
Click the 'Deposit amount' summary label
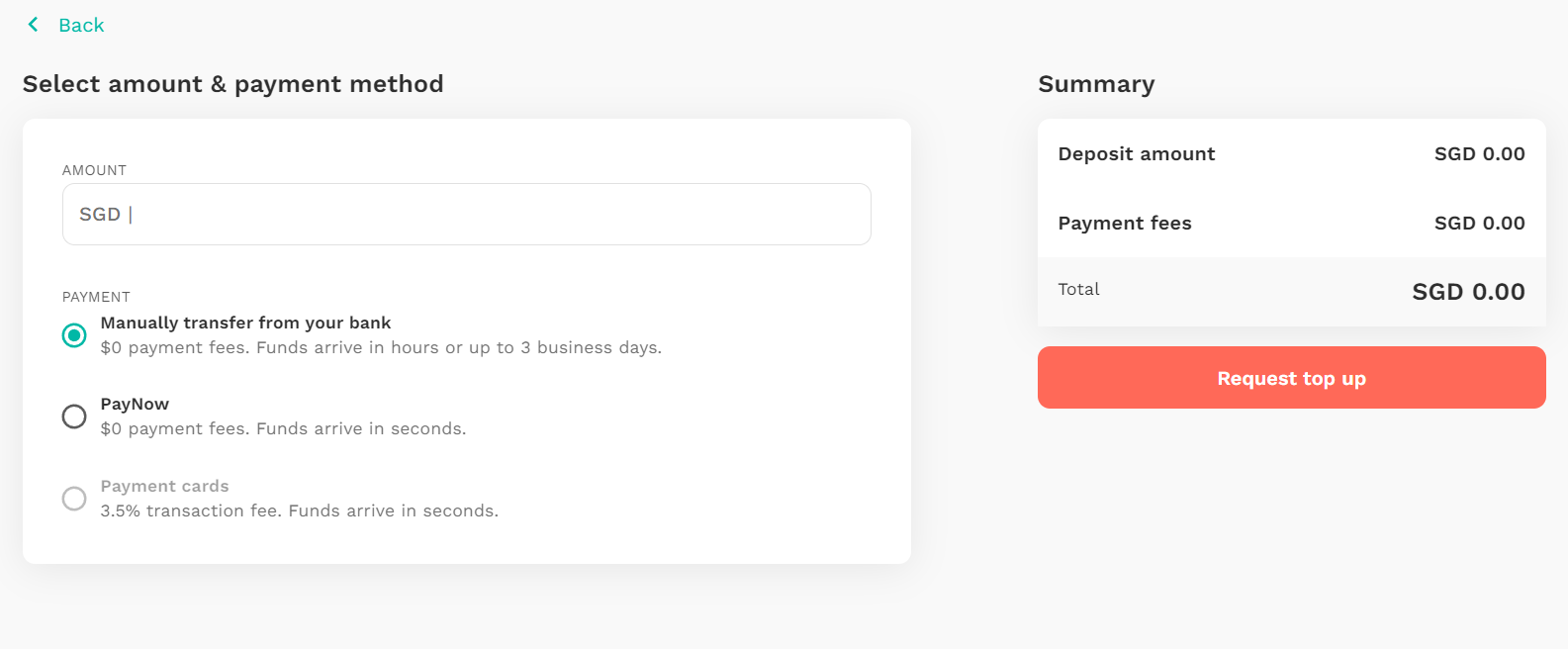1137,153
